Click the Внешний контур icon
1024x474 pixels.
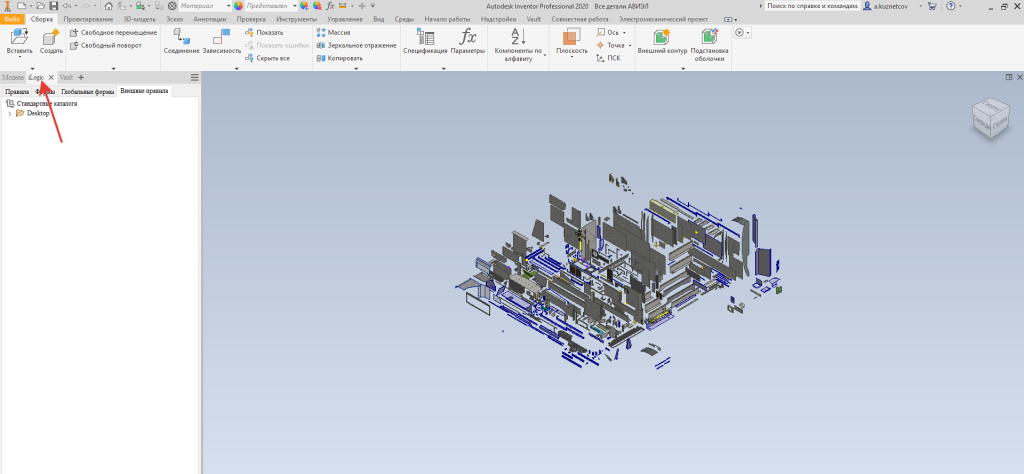(x=662, y=38)
